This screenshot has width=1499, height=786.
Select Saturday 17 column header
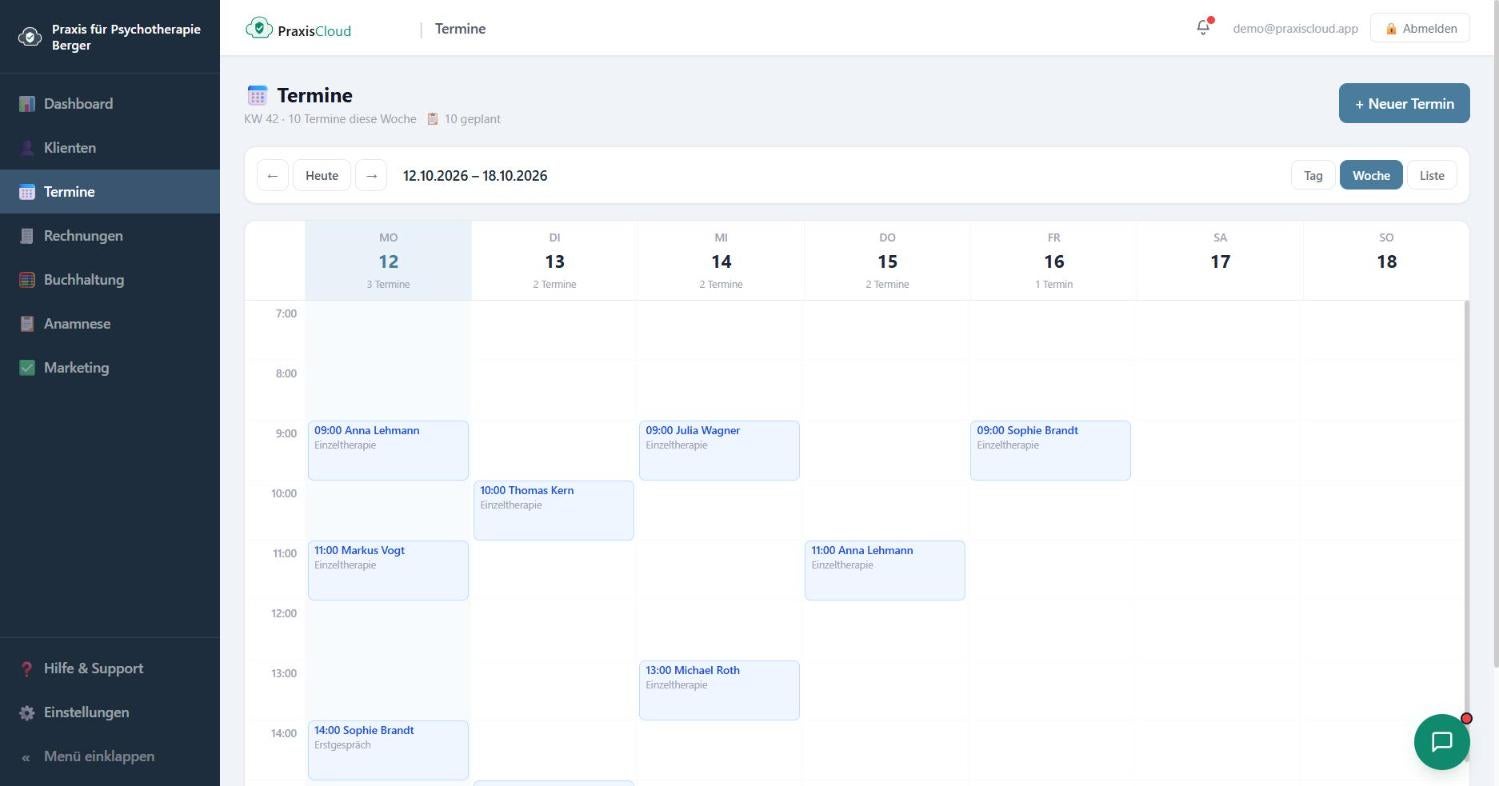point(1220,261)
